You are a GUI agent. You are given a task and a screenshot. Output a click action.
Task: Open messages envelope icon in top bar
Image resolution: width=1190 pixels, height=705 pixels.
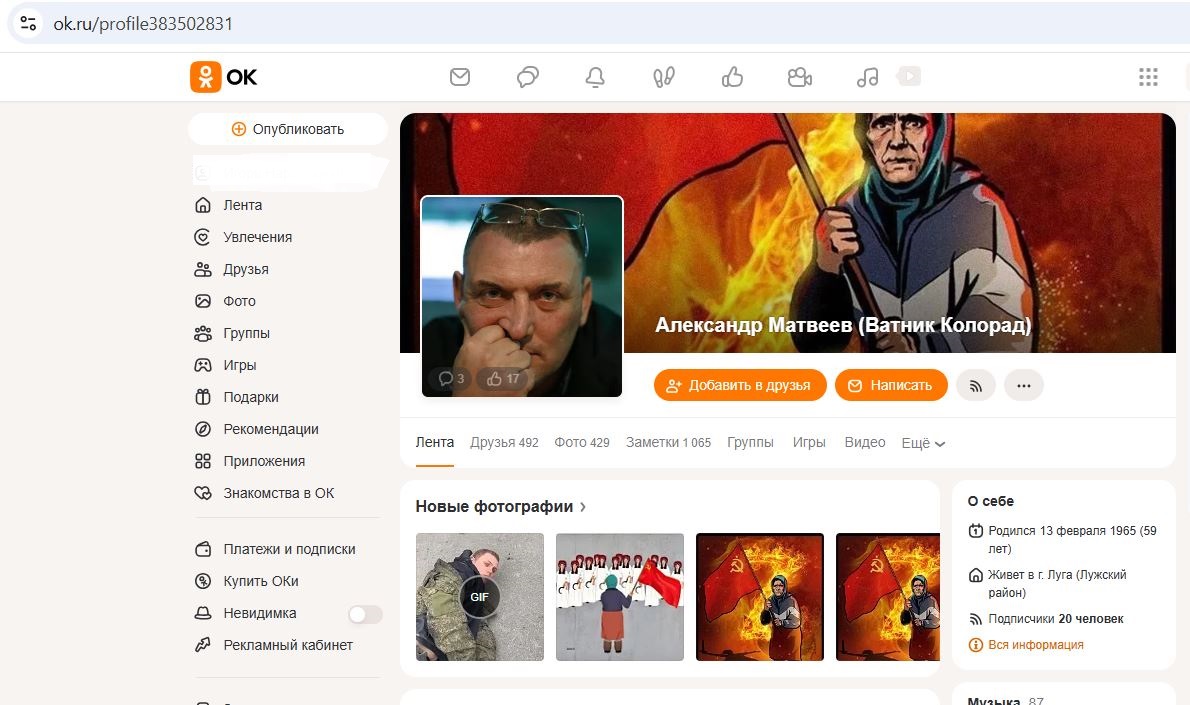460,77
